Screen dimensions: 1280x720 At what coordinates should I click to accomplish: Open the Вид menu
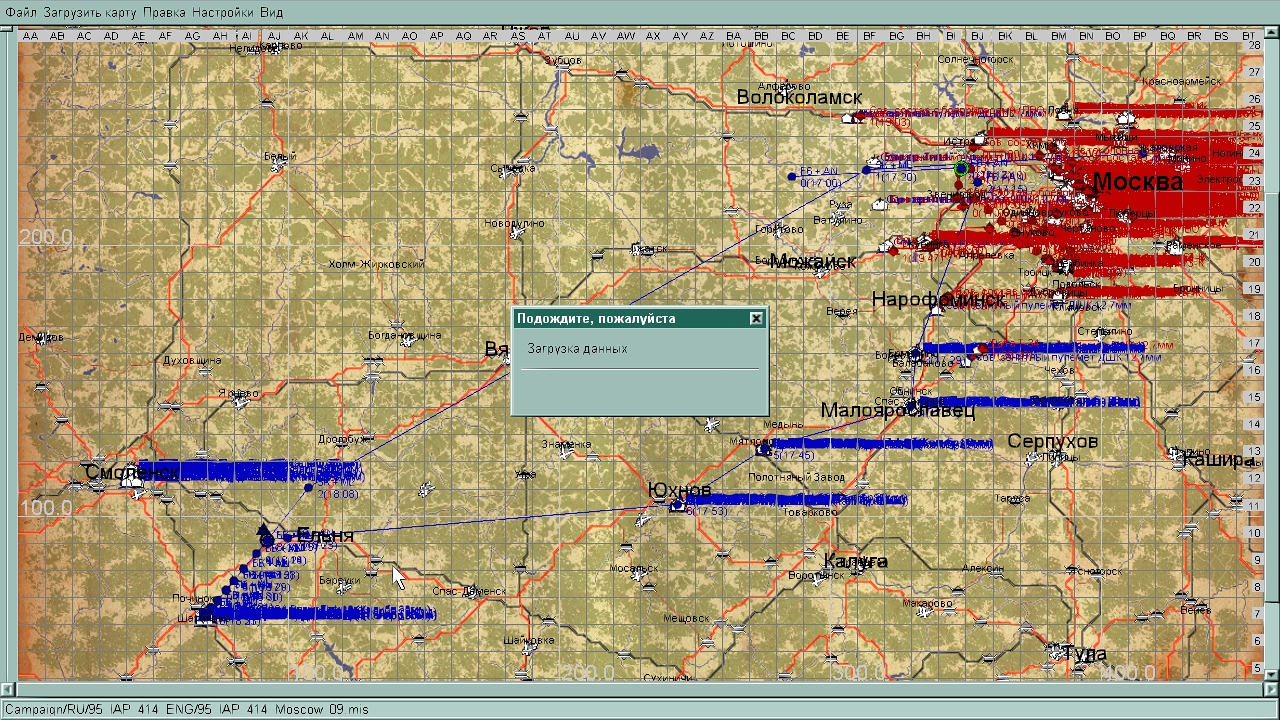click(271, 12)
